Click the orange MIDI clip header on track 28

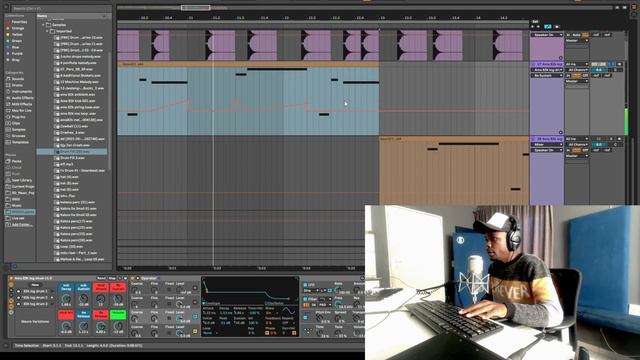454,139
